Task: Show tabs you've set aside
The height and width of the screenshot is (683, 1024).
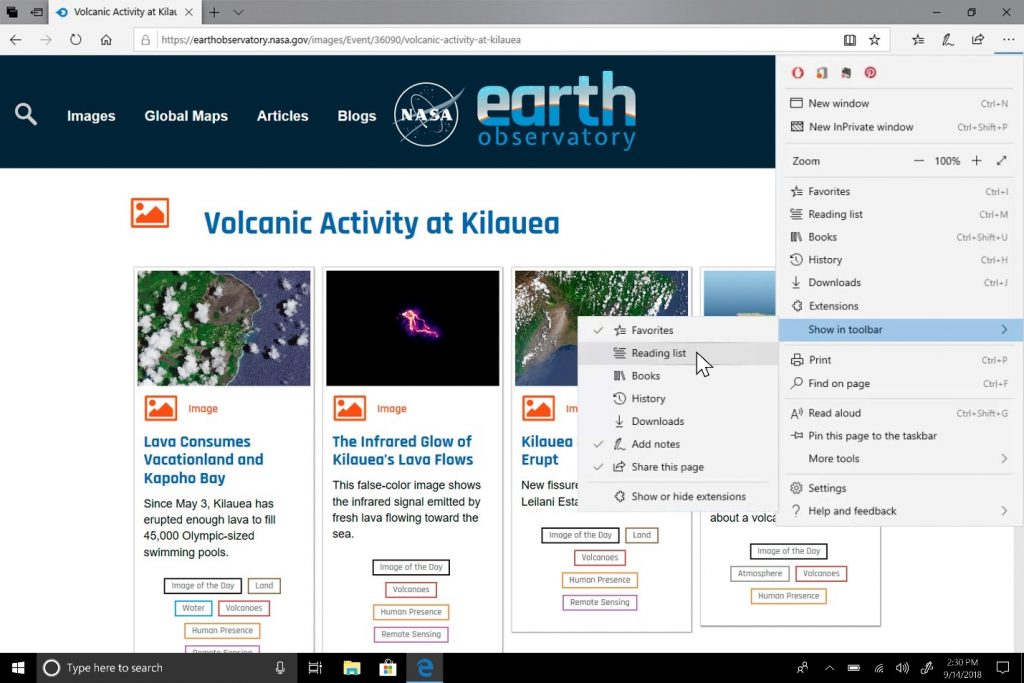Action: (x=12, y=12)
